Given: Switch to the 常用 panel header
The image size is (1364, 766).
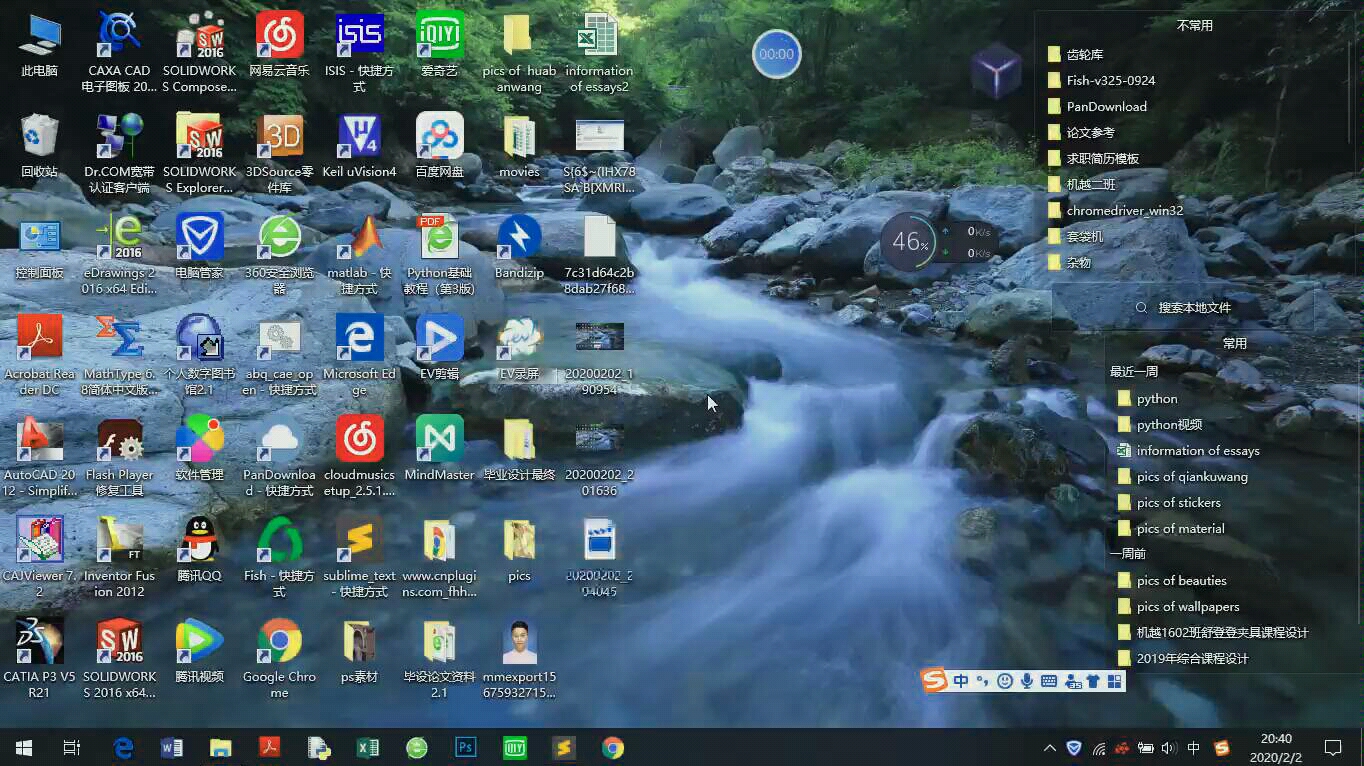Looking at the screenshot, I should [x=1235, y=343].
